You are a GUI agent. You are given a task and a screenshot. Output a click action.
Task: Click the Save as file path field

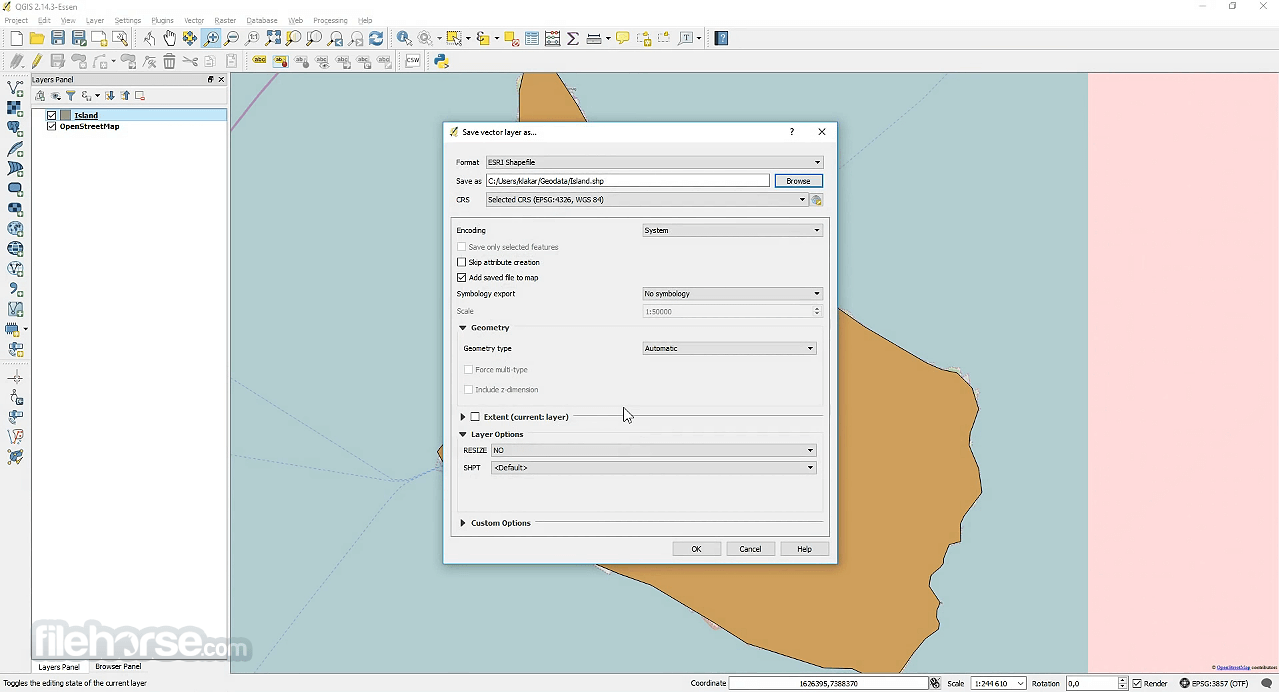coord(628,181)
